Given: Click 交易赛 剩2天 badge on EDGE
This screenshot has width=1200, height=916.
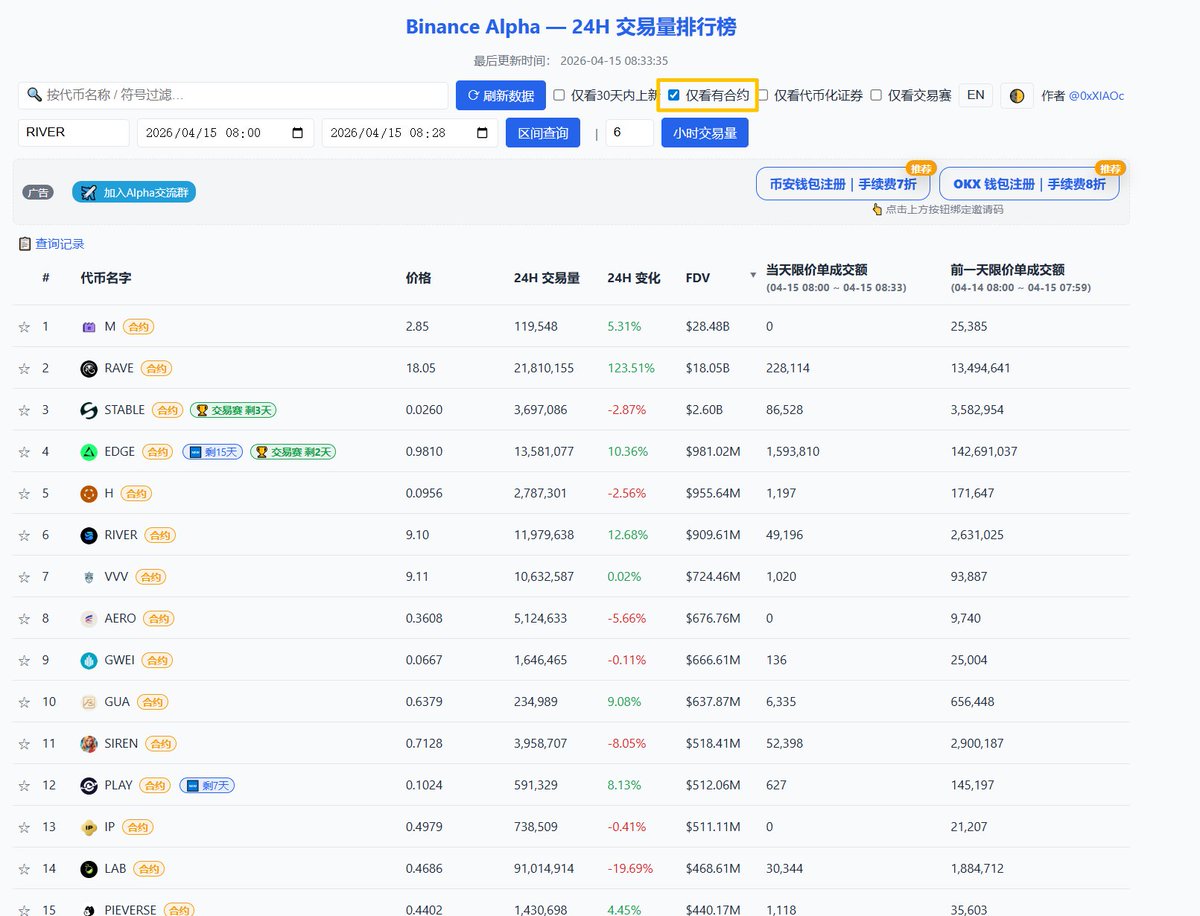Looking at the screenshot, I should 293,452.
